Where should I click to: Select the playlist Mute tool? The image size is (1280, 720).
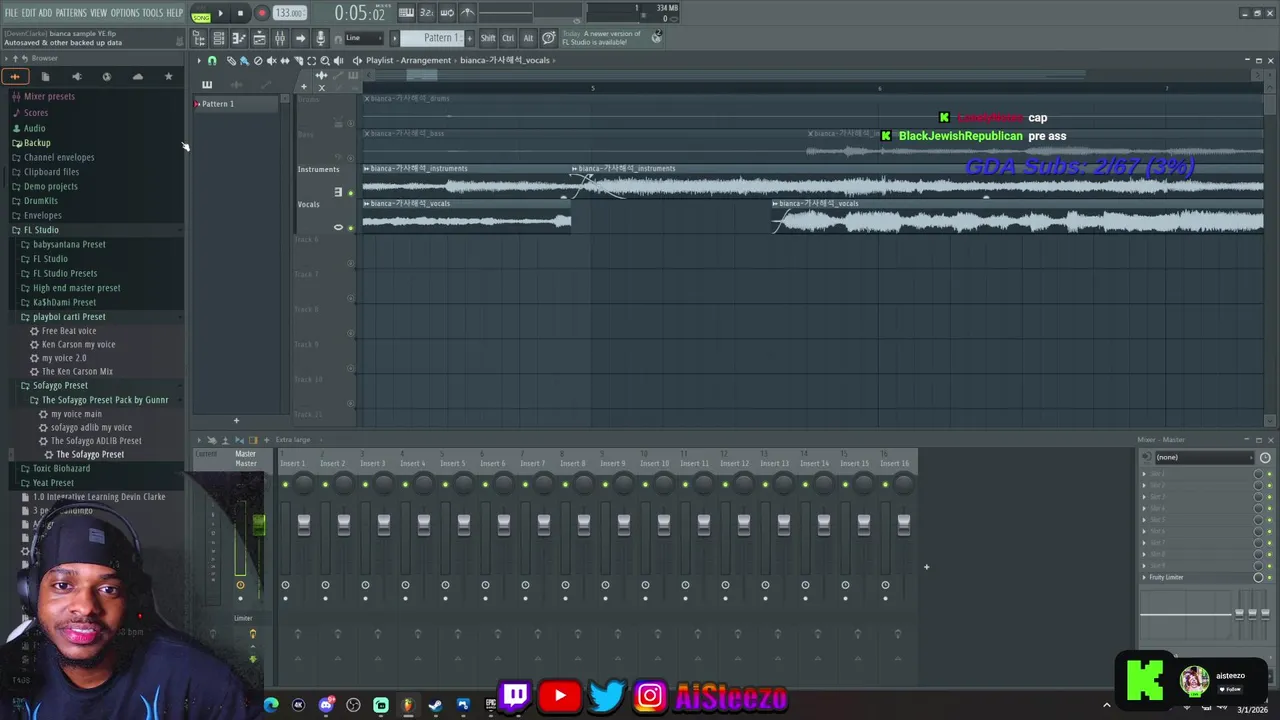[x=271, y=60]
